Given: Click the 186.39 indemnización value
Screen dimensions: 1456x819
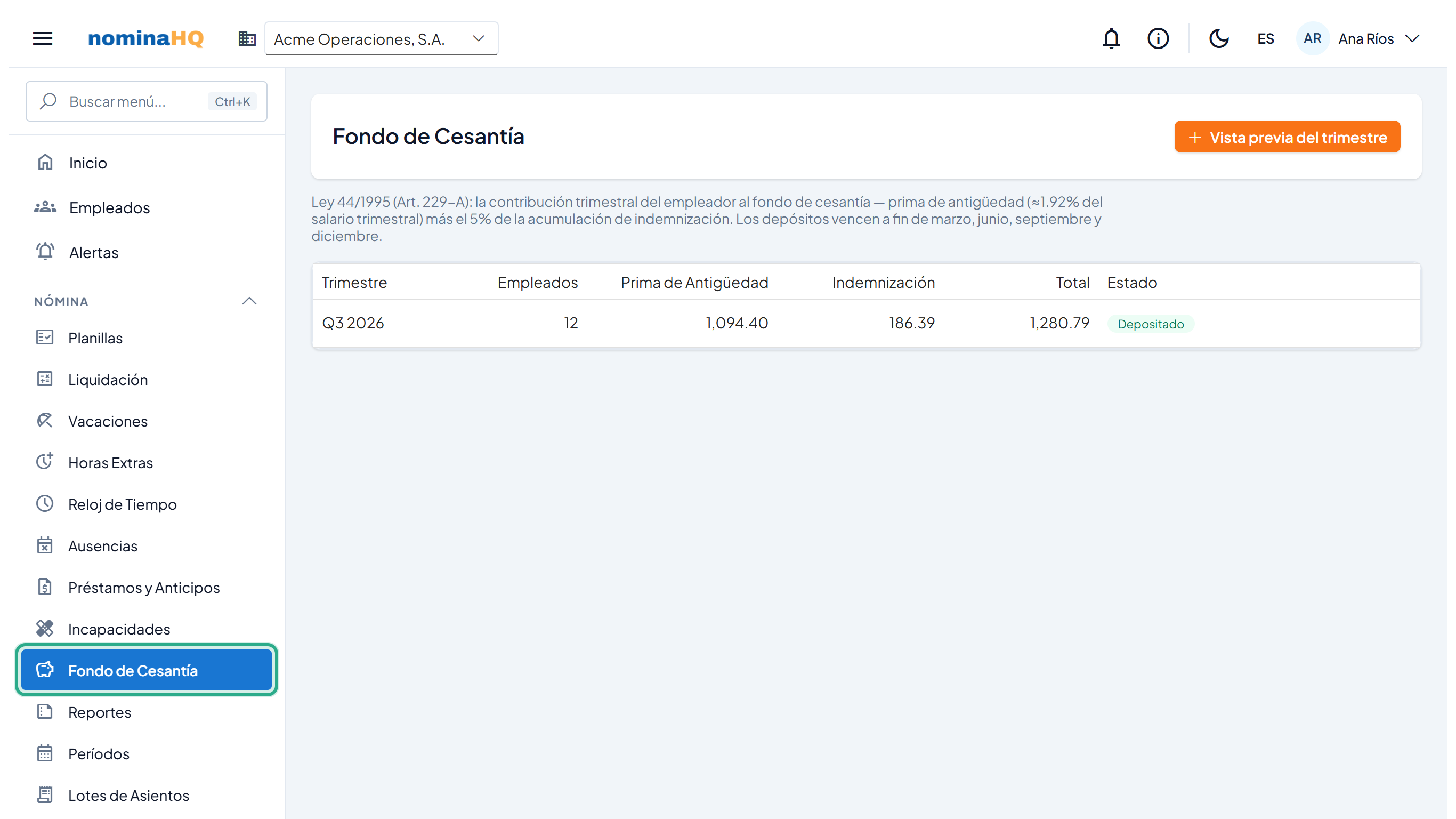Looking at the screenshot, I should pyautogui.click(x=912, y=323).
